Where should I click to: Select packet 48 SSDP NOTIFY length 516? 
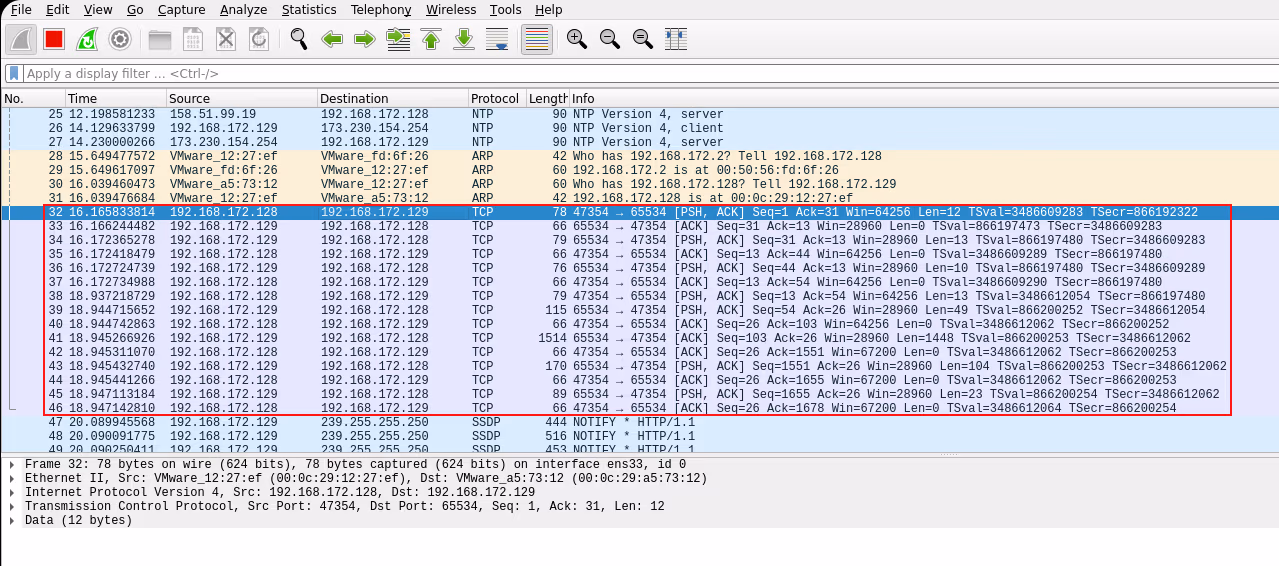(x=640, y=436)
